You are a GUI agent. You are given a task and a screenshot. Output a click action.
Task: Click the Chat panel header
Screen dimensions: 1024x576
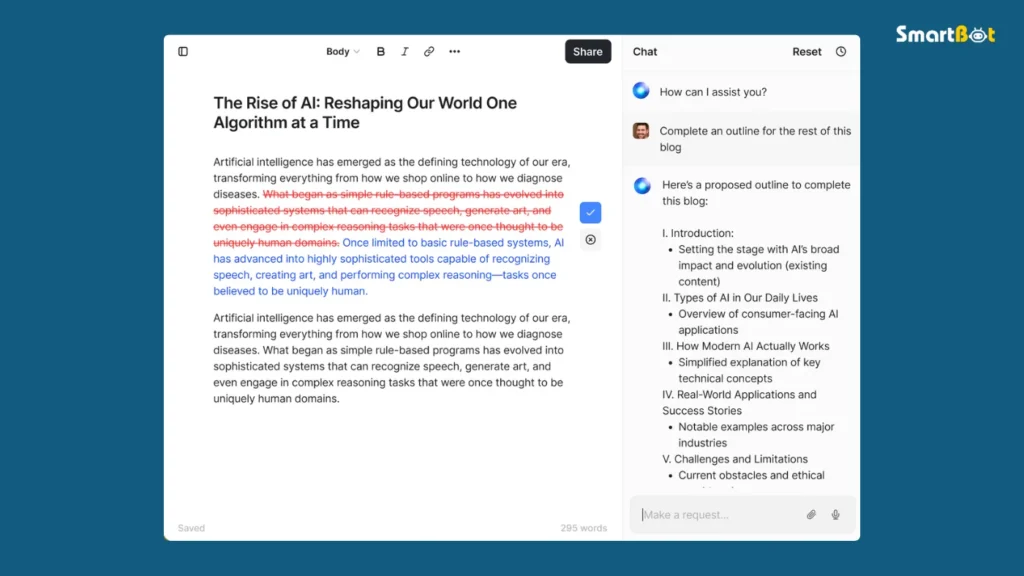click(x=645, y=52)
